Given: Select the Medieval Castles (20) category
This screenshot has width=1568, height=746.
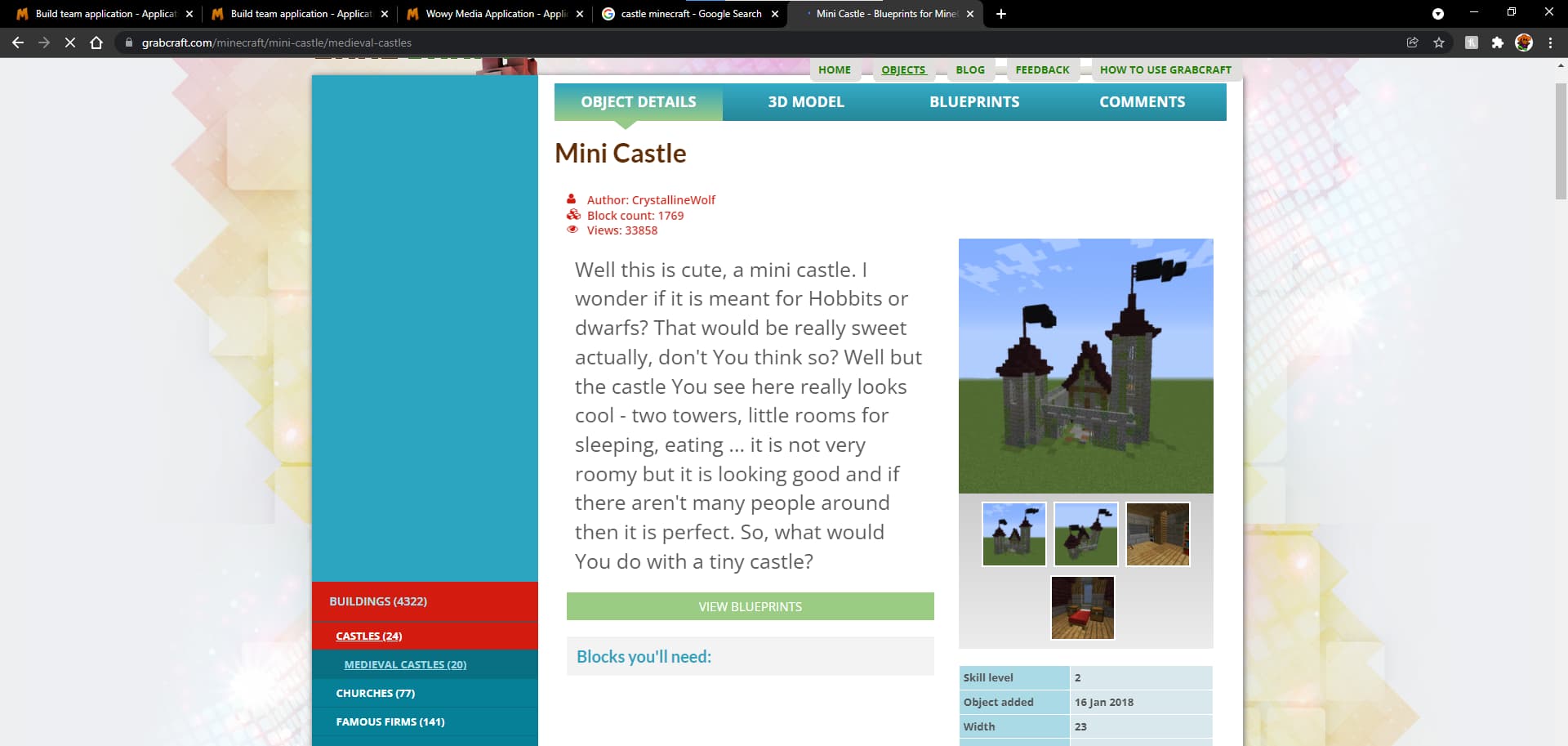Looking at the screenshot, I should (x=405, y=665).
